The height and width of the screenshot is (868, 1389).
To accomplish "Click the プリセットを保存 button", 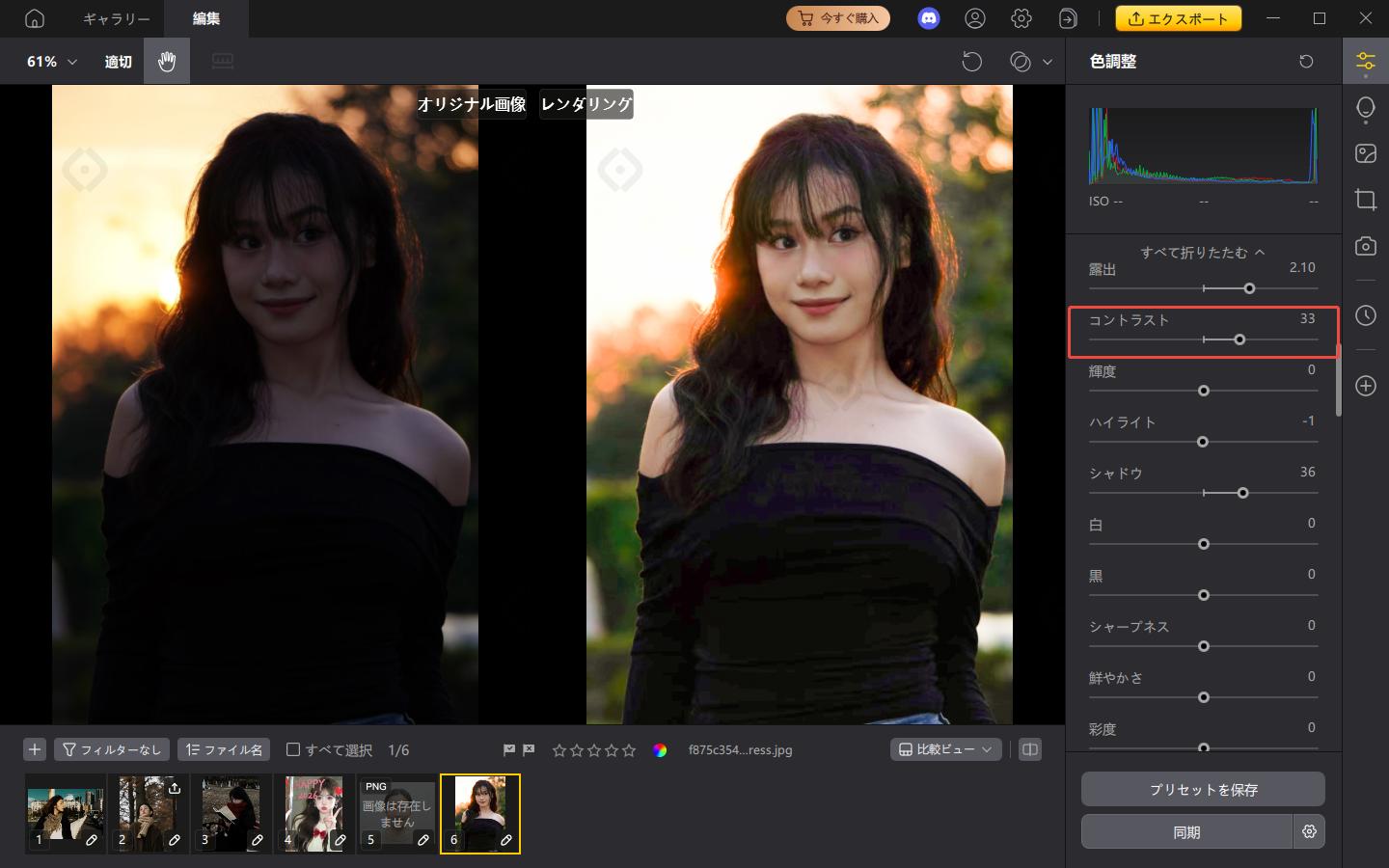I will tap(1203, 789).
